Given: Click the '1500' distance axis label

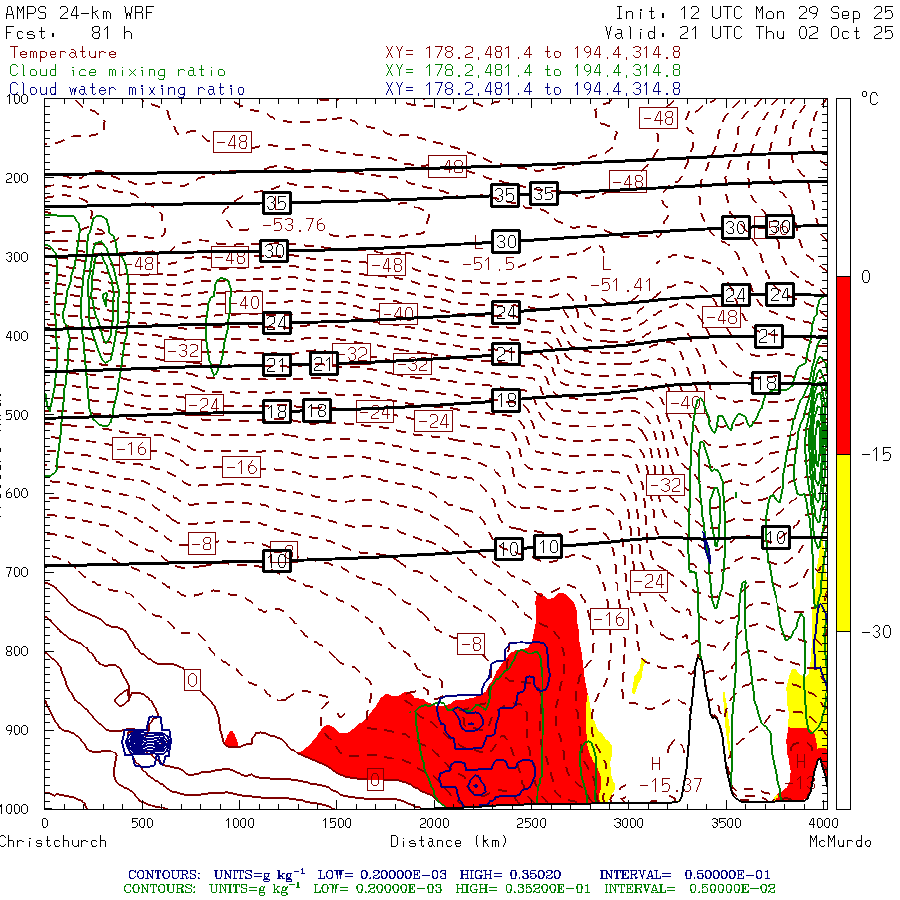Looking at the screenshot, I should [336, 823].
